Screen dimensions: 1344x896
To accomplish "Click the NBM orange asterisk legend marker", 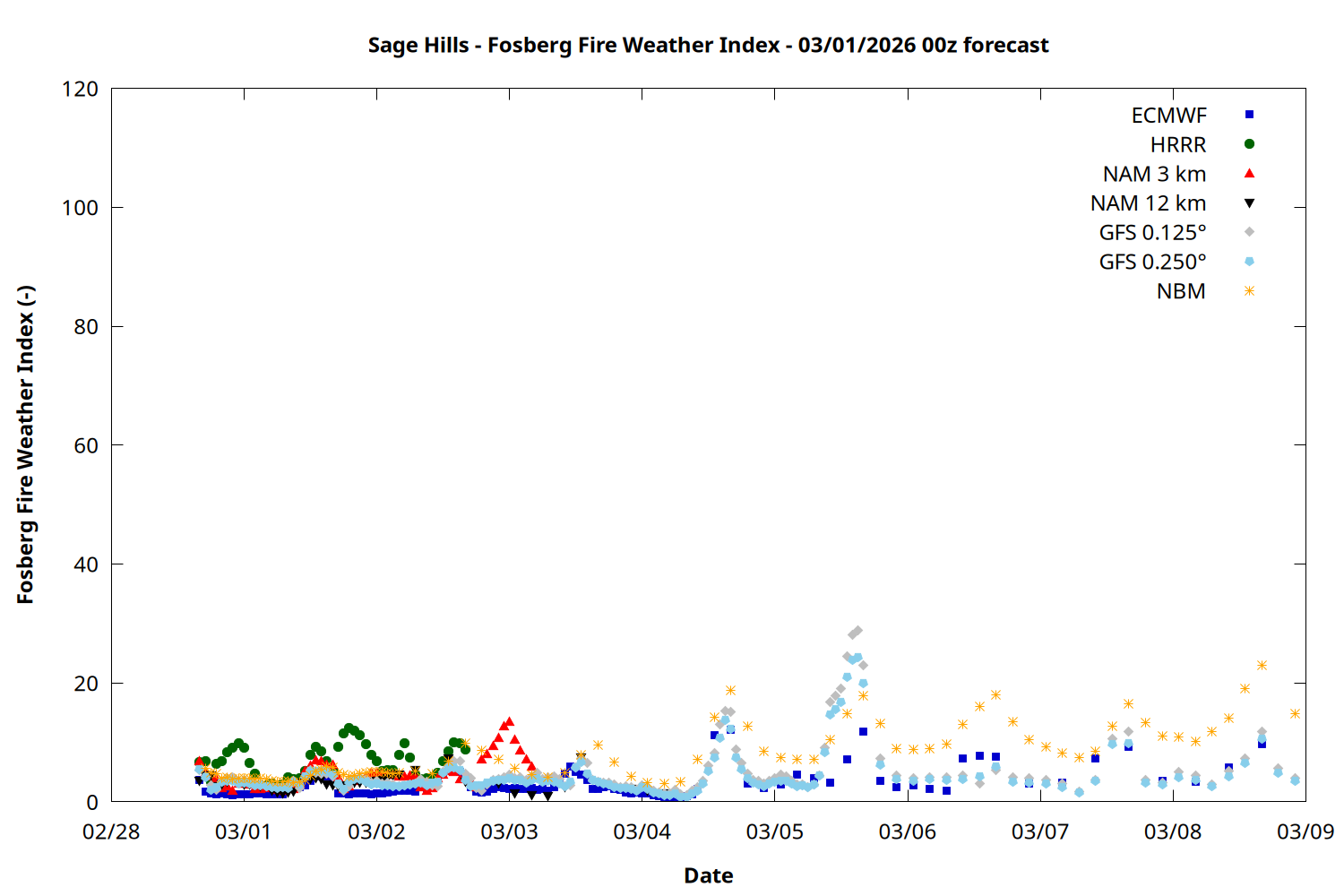I will tap(1249, 291).
